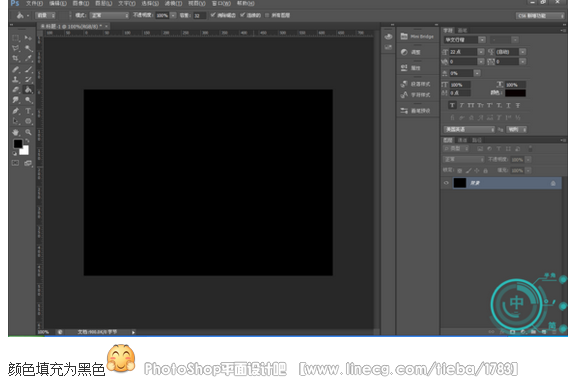The image size is (568, 386).
Task: Click the white background color swatch
Action: (25, 151)
